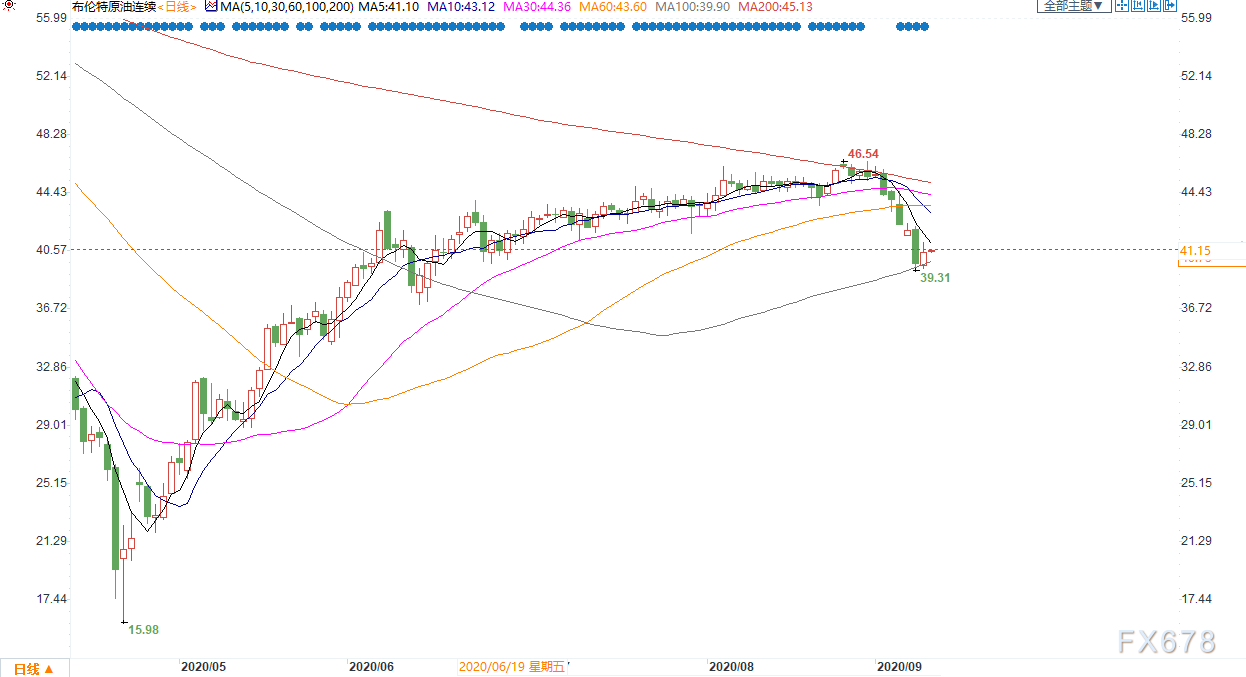The image size is (1246, 677).
Task: Open the 全部主题 dropdown
Action: 1074,5
